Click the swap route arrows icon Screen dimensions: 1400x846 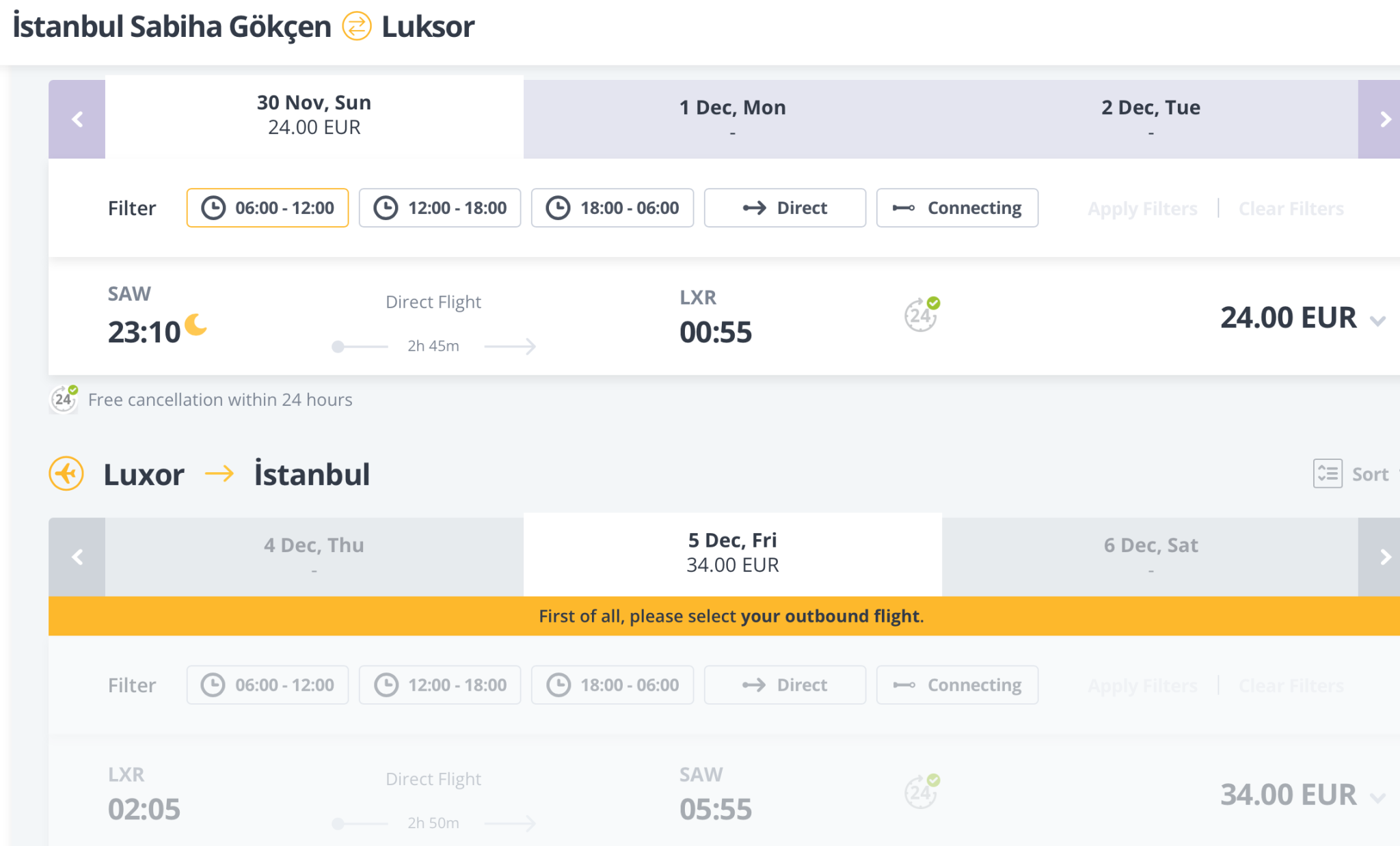(x=356, y=27)
